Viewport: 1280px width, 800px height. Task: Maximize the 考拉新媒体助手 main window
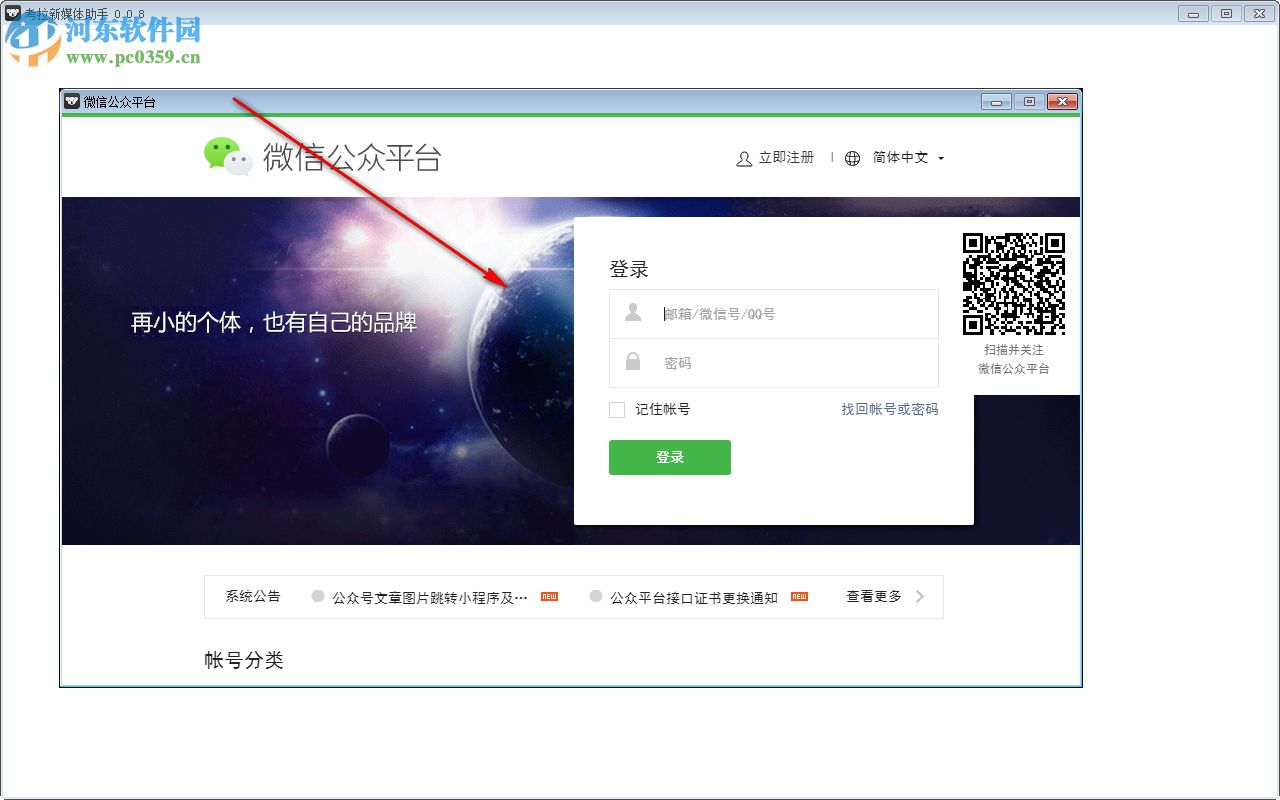tap(1226, 13)
